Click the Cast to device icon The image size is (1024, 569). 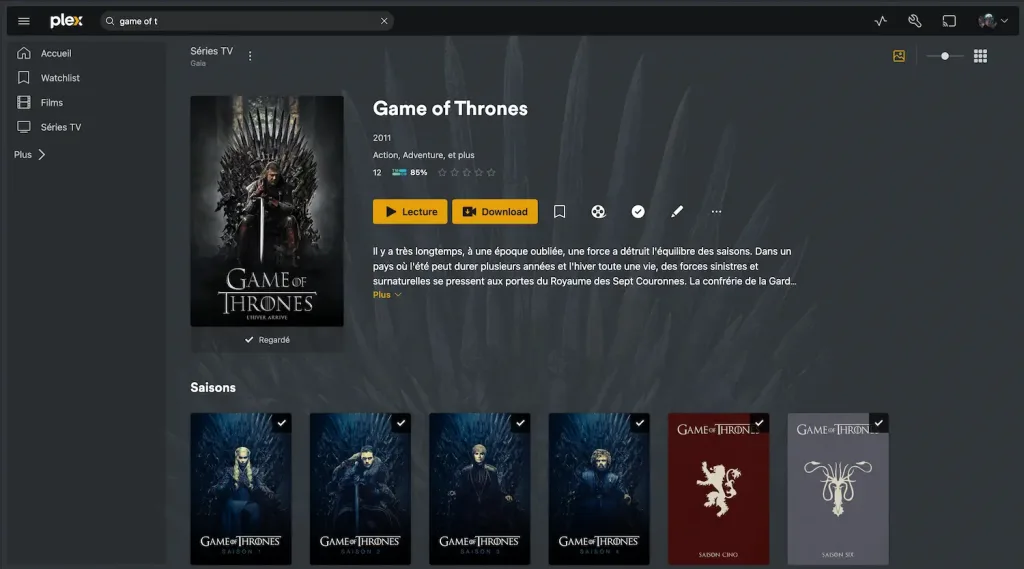pyautogui.click(x=949, y=21)
